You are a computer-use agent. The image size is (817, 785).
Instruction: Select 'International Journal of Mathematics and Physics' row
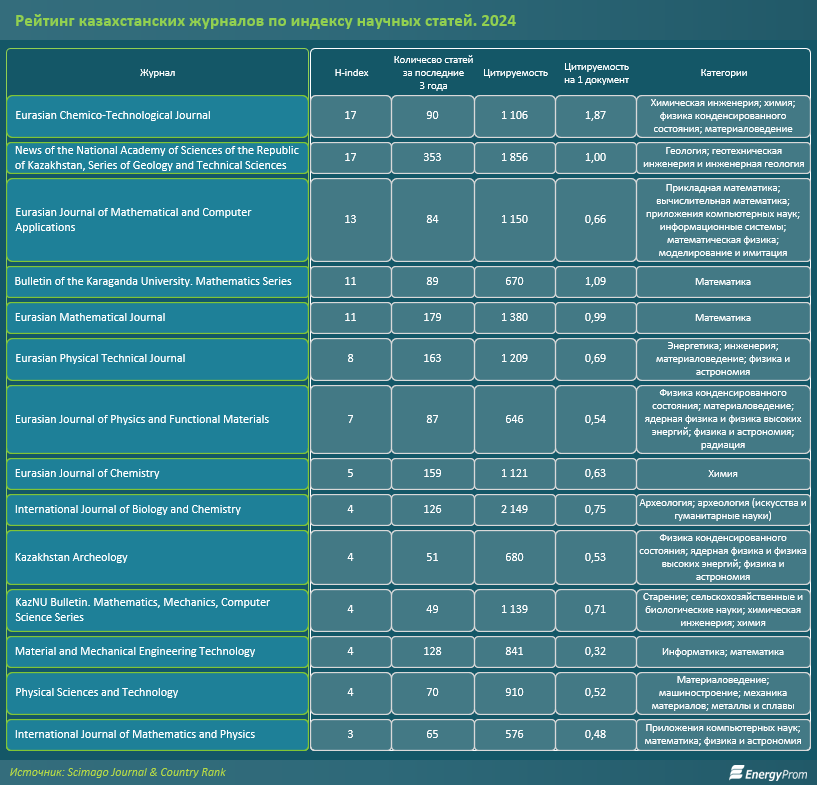(x=157, y=734)
